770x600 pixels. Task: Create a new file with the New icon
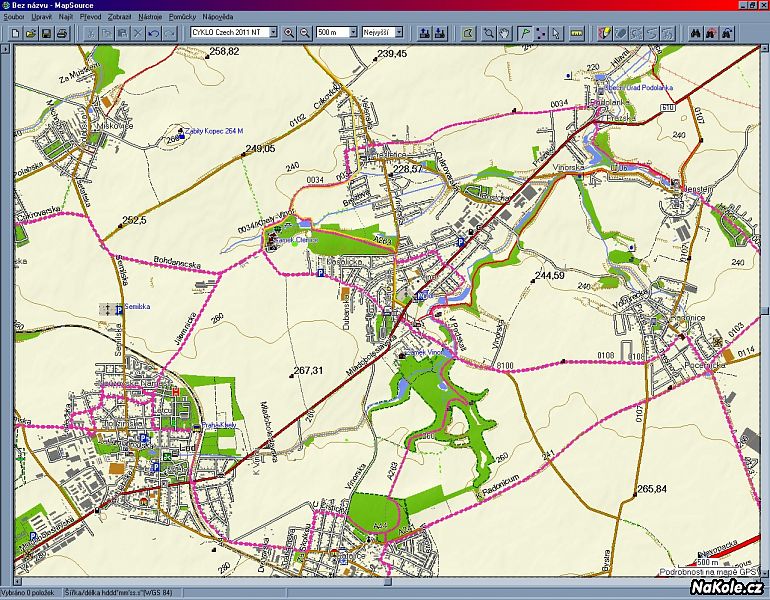pos(16,33)
